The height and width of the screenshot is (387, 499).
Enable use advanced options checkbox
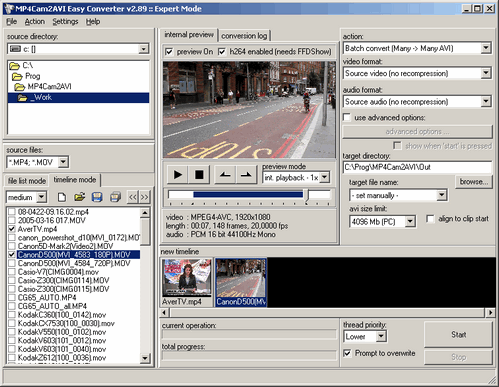(x=347, y=117)
